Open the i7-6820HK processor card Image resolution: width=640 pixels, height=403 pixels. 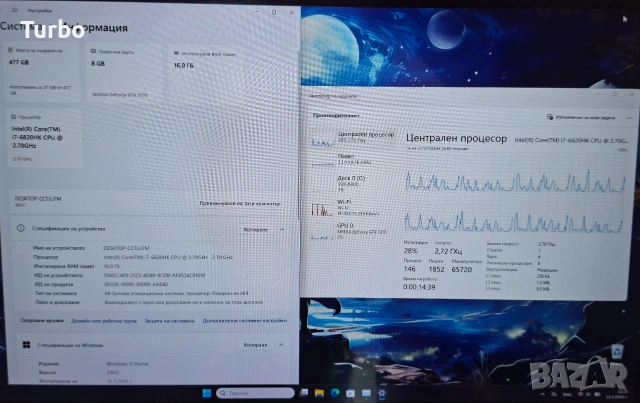click(44, 138)
